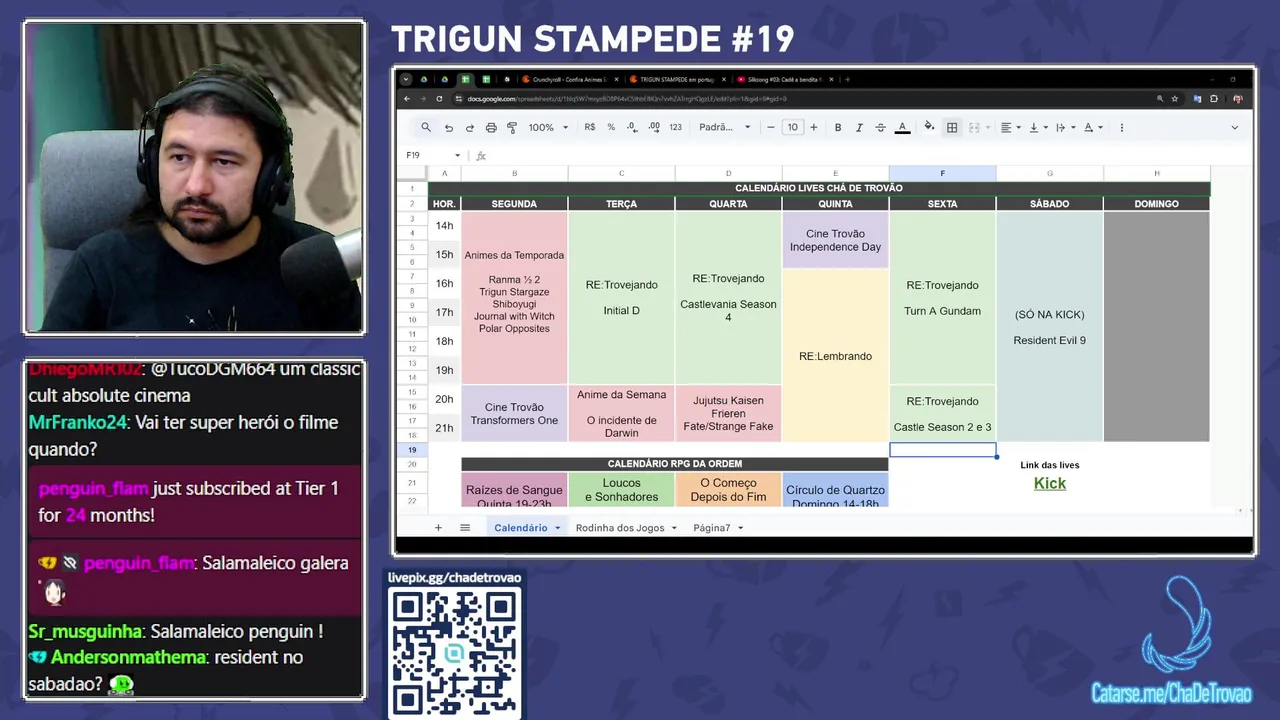Toggle italic formatting

pyautogui.click(x=858, y=127)
